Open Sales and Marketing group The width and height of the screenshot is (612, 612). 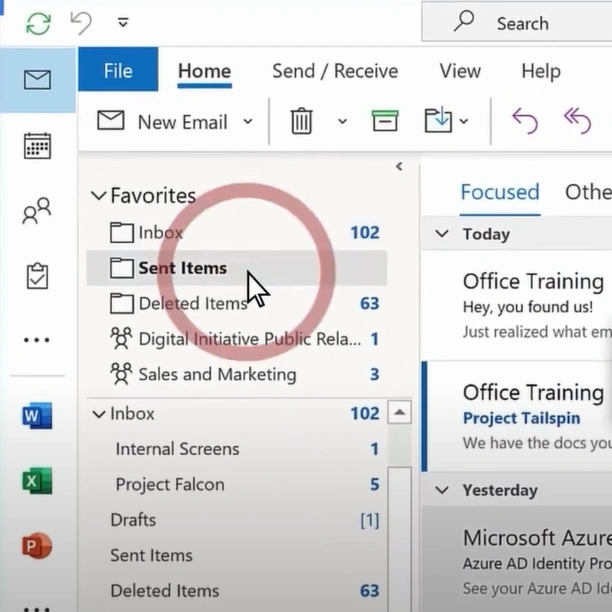click(x=237, y=374)
